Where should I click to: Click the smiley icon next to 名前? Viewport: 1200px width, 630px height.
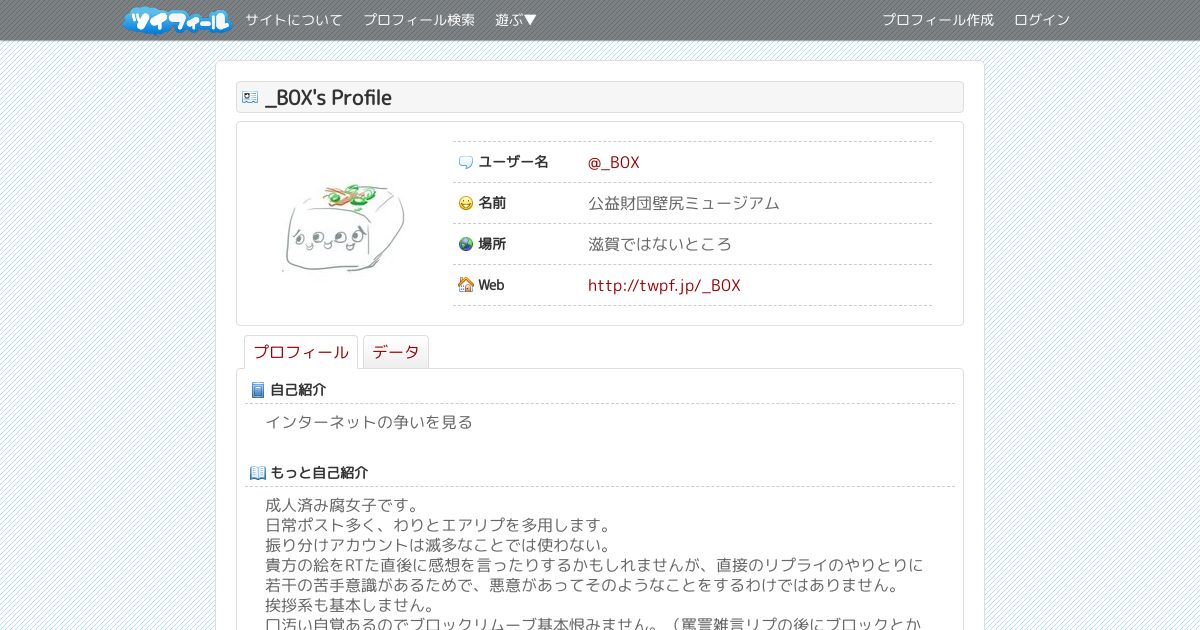465,203
